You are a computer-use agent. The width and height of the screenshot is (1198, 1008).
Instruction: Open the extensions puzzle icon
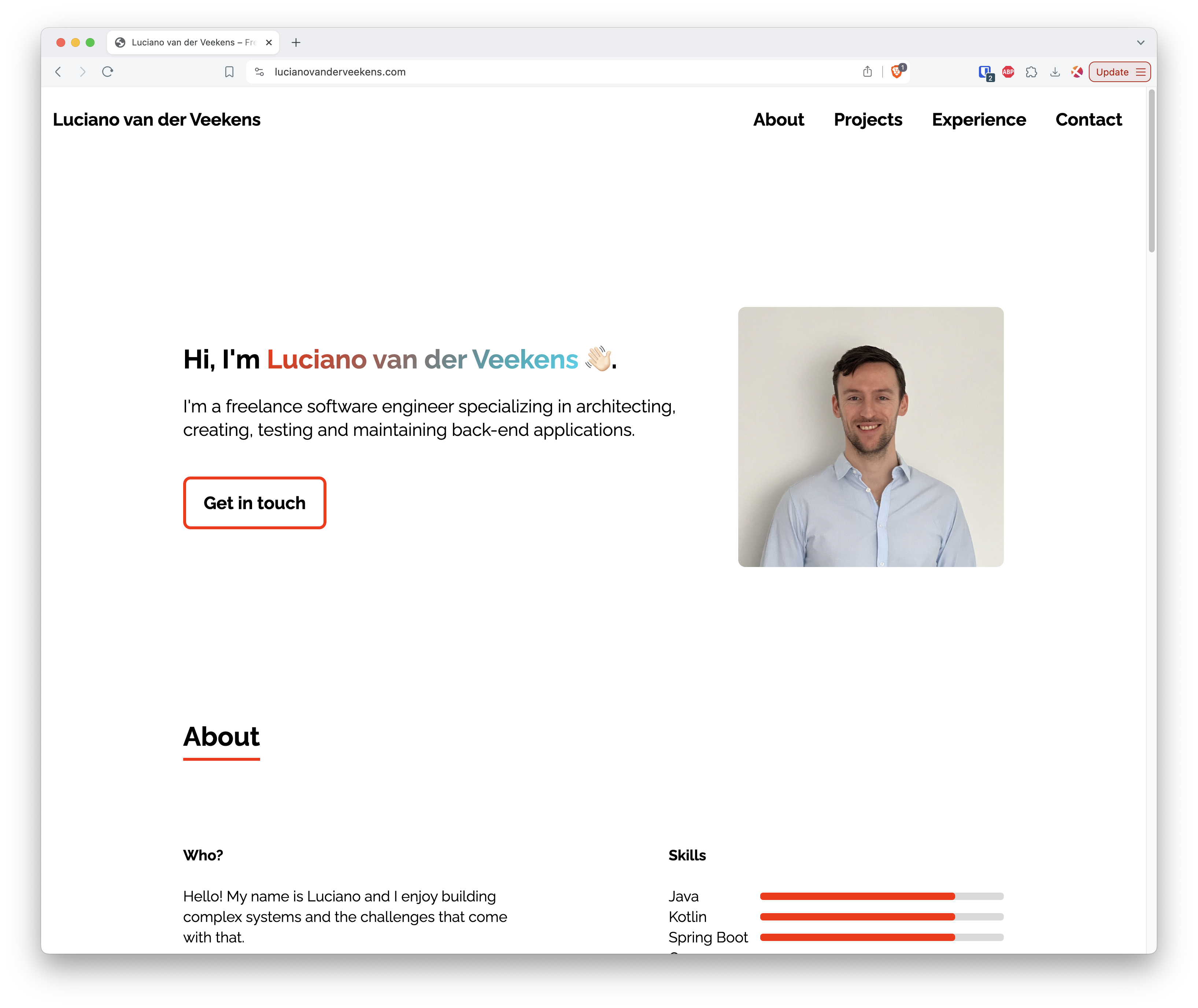(1031, 72)
